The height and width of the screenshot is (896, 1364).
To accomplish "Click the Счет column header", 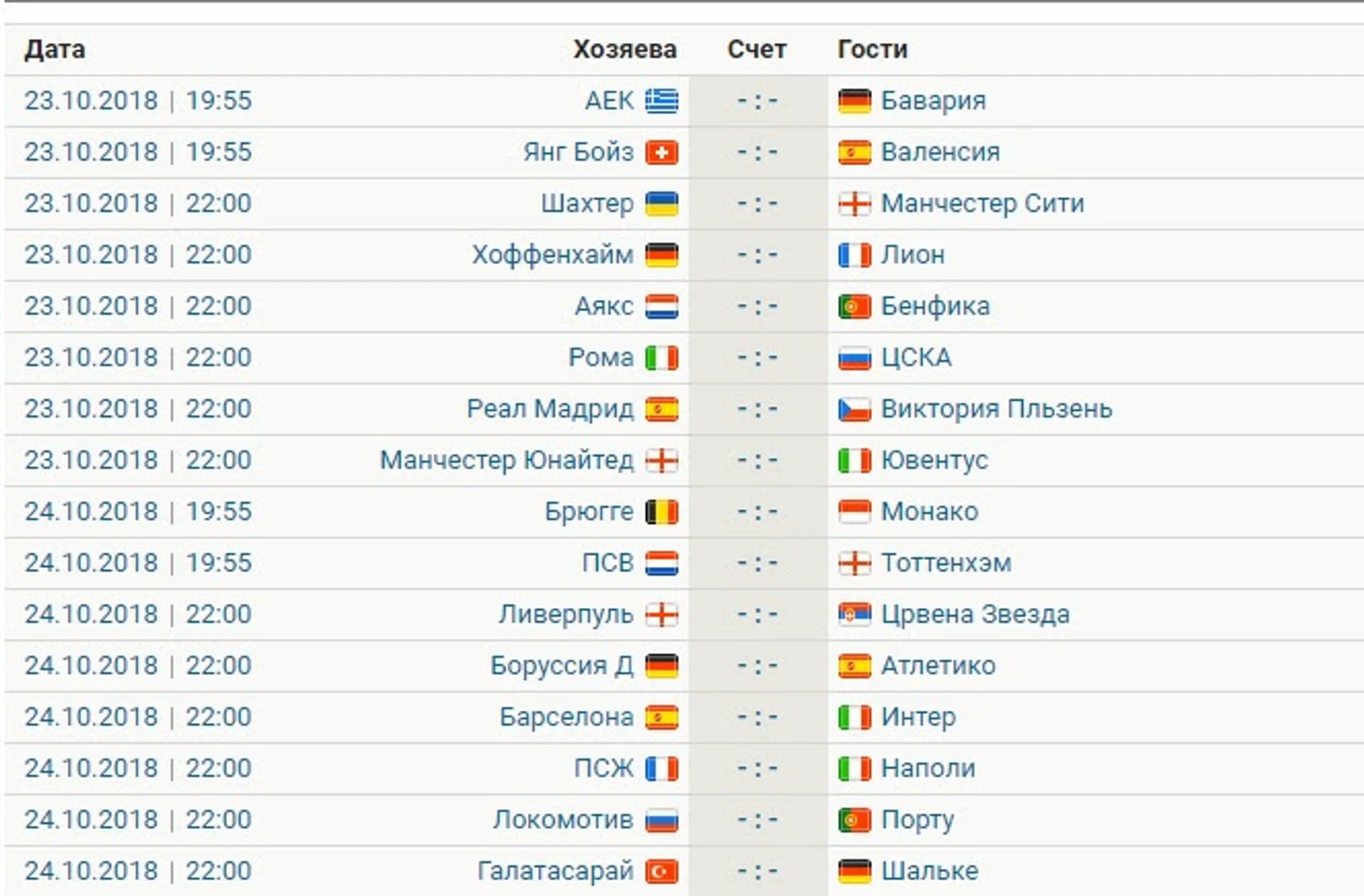I will point(757,49).
